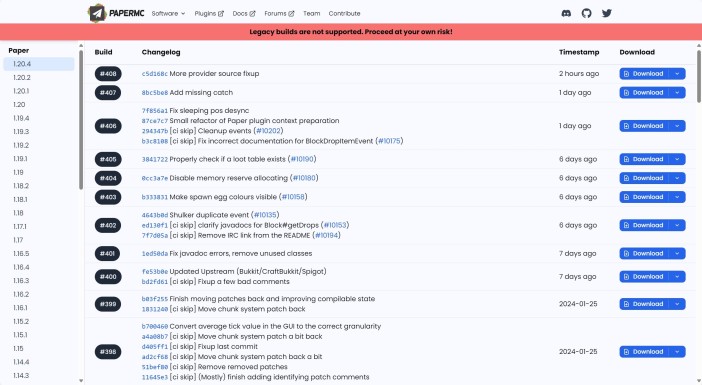Click the main page scrollbar thumb
This screenshot has height=385, width=702.
point(699,77)
